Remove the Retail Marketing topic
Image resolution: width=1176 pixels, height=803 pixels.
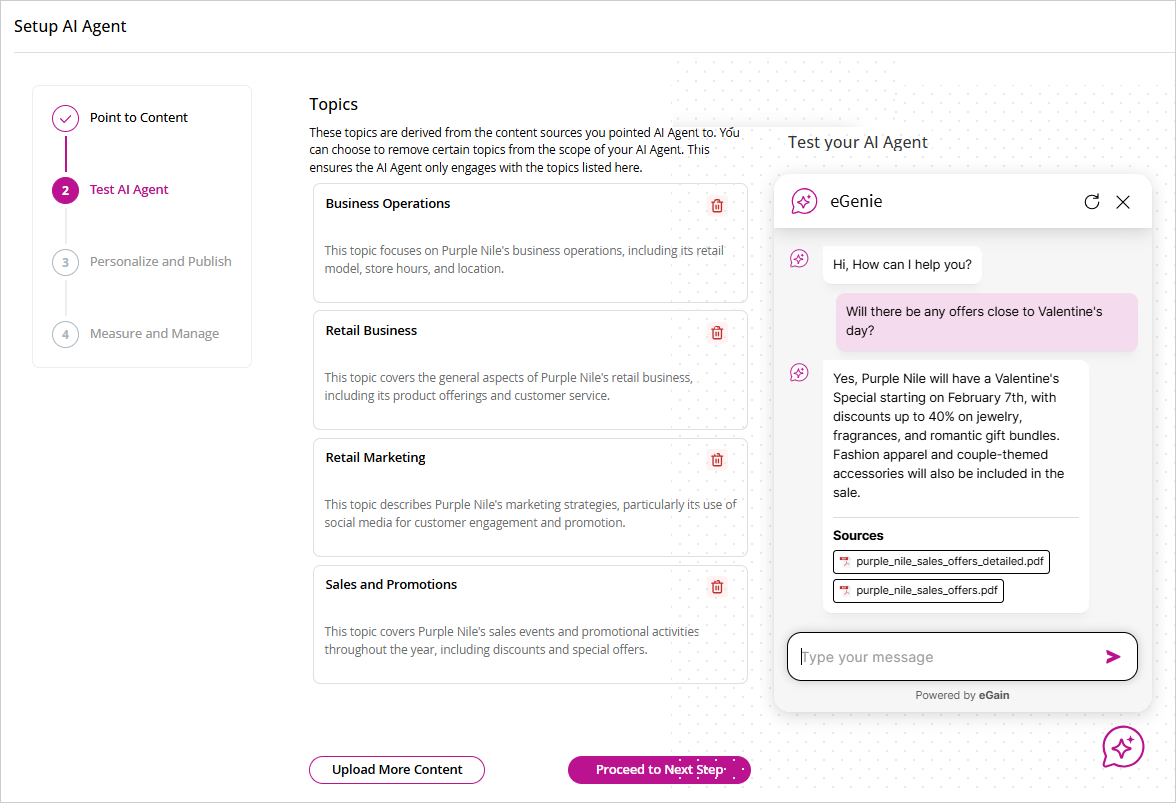point(717,460)
